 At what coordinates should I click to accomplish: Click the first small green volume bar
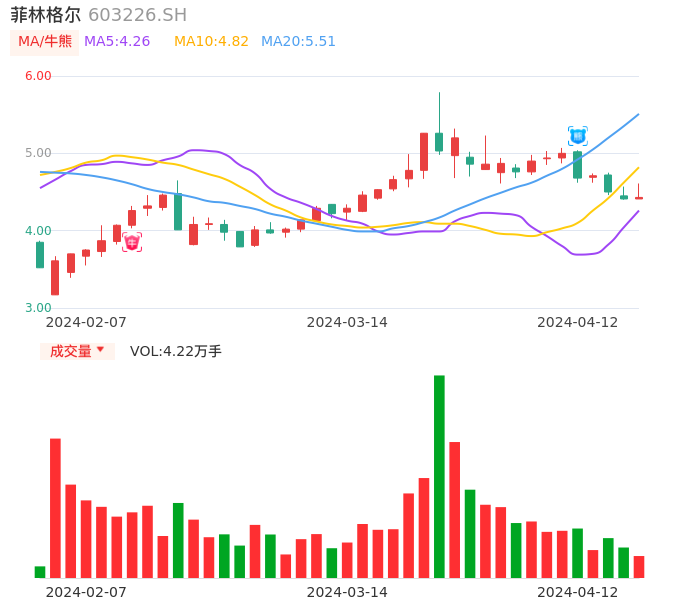[40, 572]
